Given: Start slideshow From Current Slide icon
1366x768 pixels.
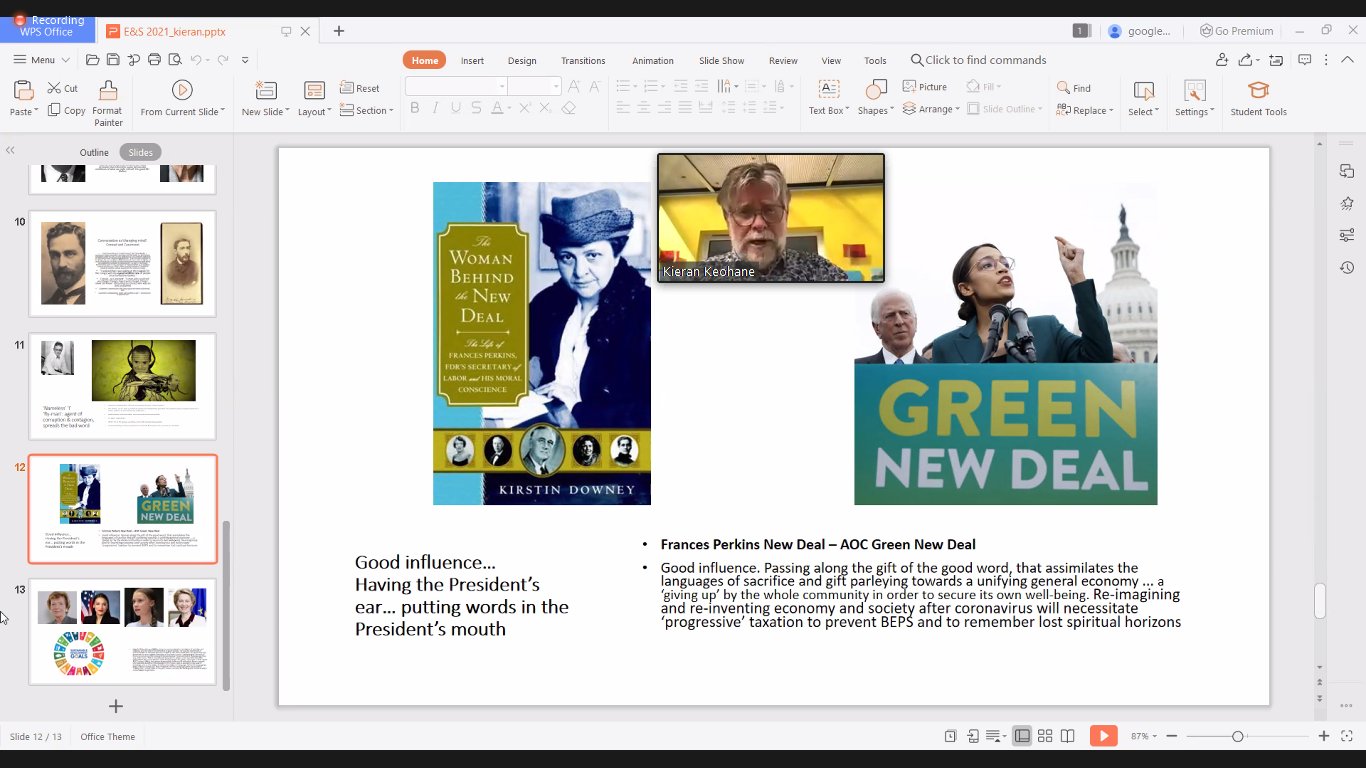Looking at the screenshot, I should (182, 90).
